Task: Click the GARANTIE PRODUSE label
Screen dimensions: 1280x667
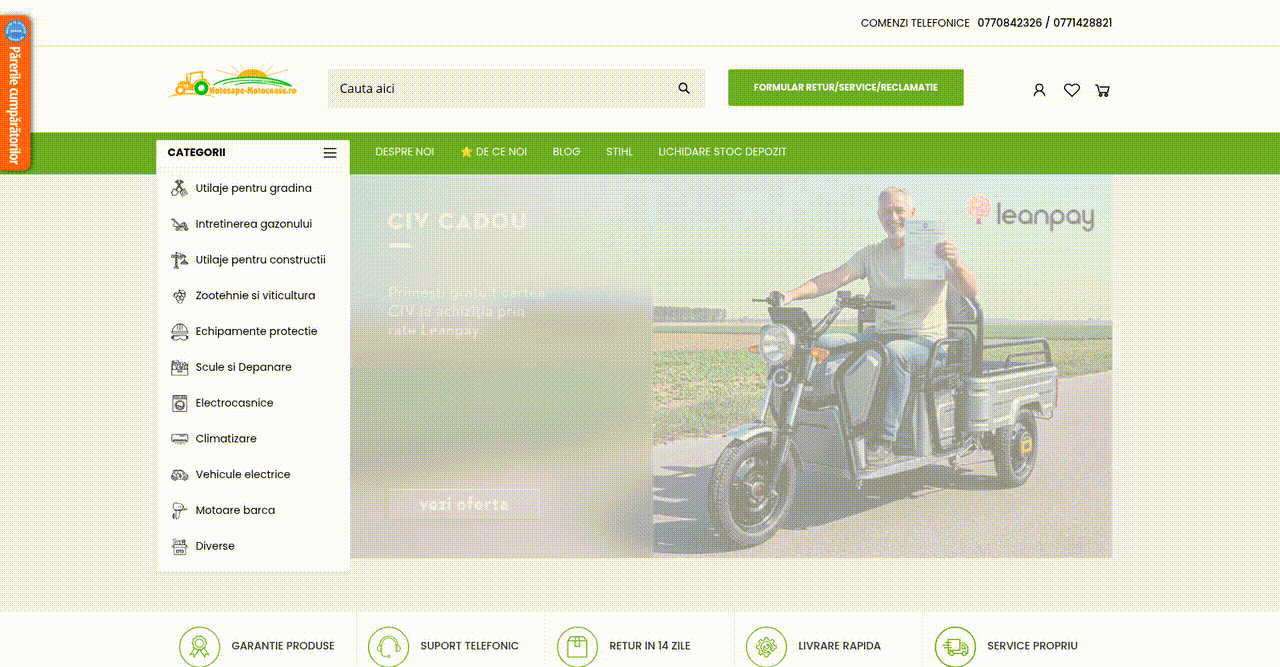Action: tap(283, 646)
